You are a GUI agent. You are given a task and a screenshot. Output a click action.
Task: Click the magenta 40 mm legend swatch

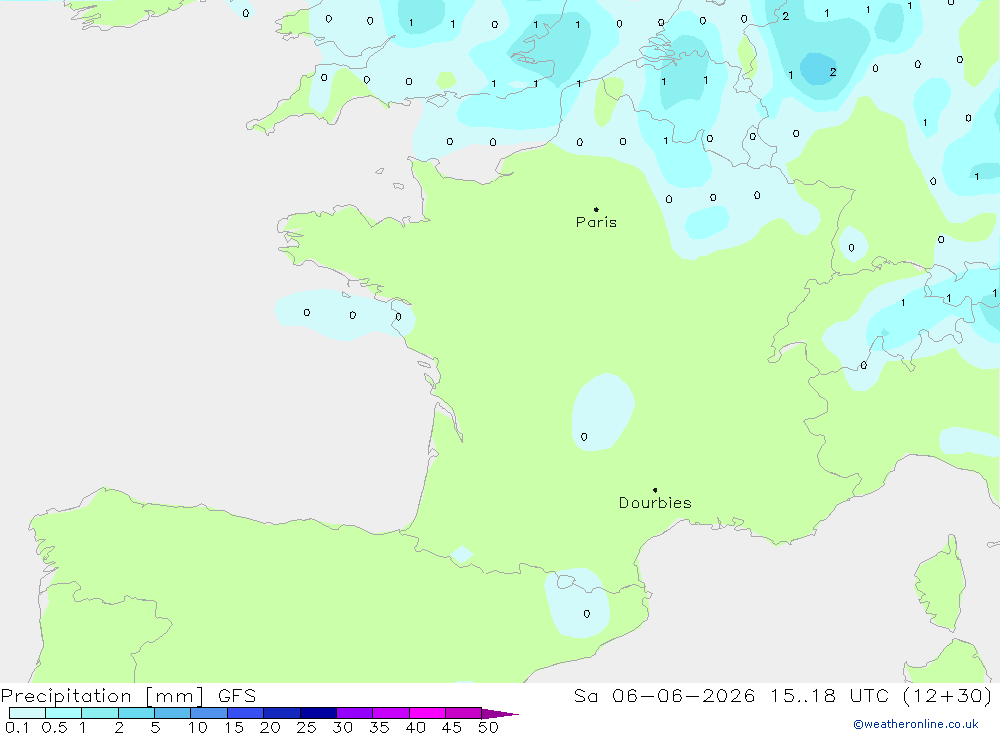(427, 713)
